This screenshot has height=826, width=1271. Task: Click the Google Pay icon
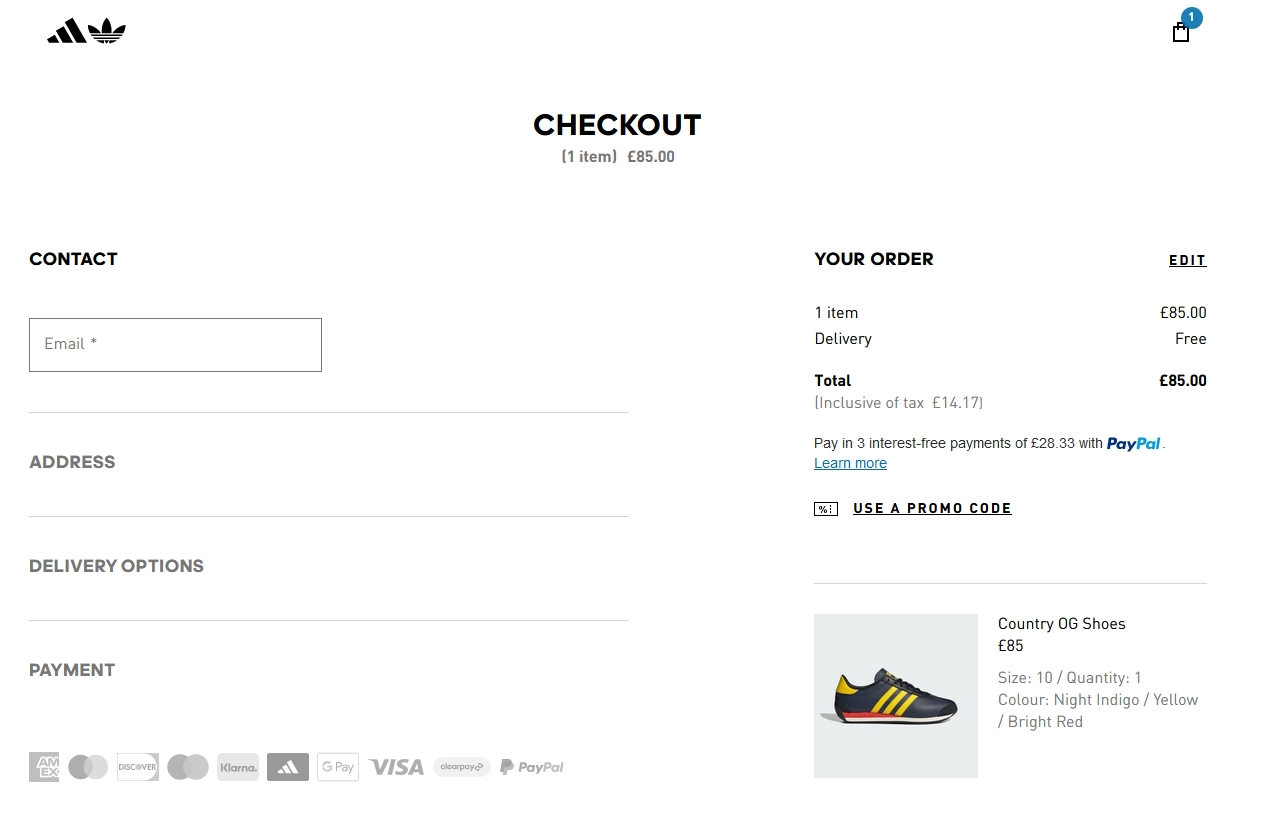click(x=338, y=767)
